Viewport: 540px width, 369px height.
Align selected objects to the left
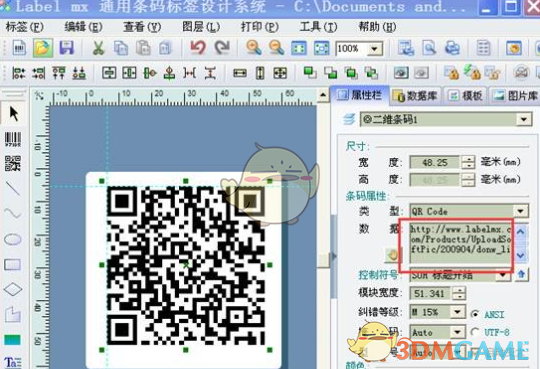coord(19,73)
